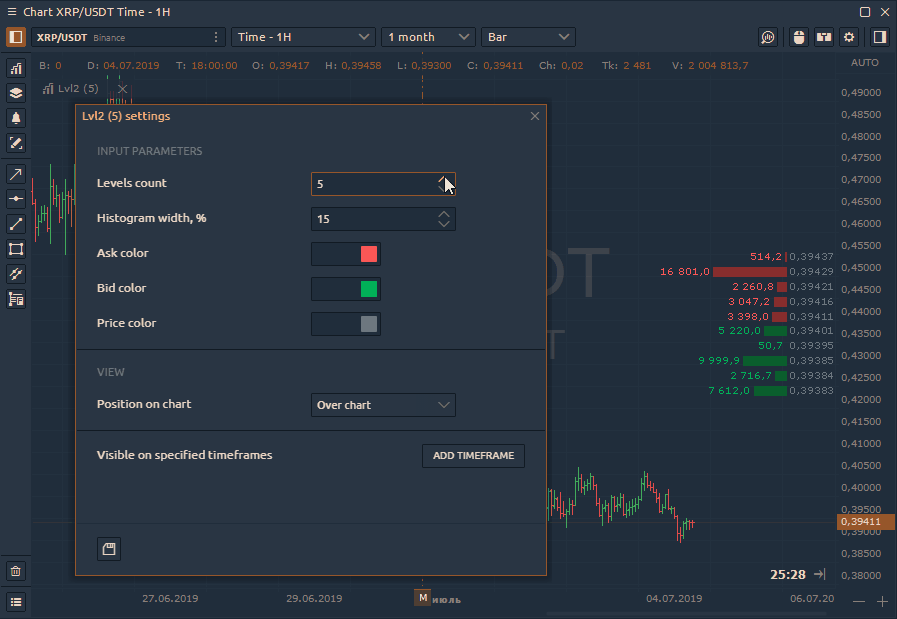Viewport: 897px width, 619px height.
Task: Click the ask level 16 801,0 row
Action: 747,272
